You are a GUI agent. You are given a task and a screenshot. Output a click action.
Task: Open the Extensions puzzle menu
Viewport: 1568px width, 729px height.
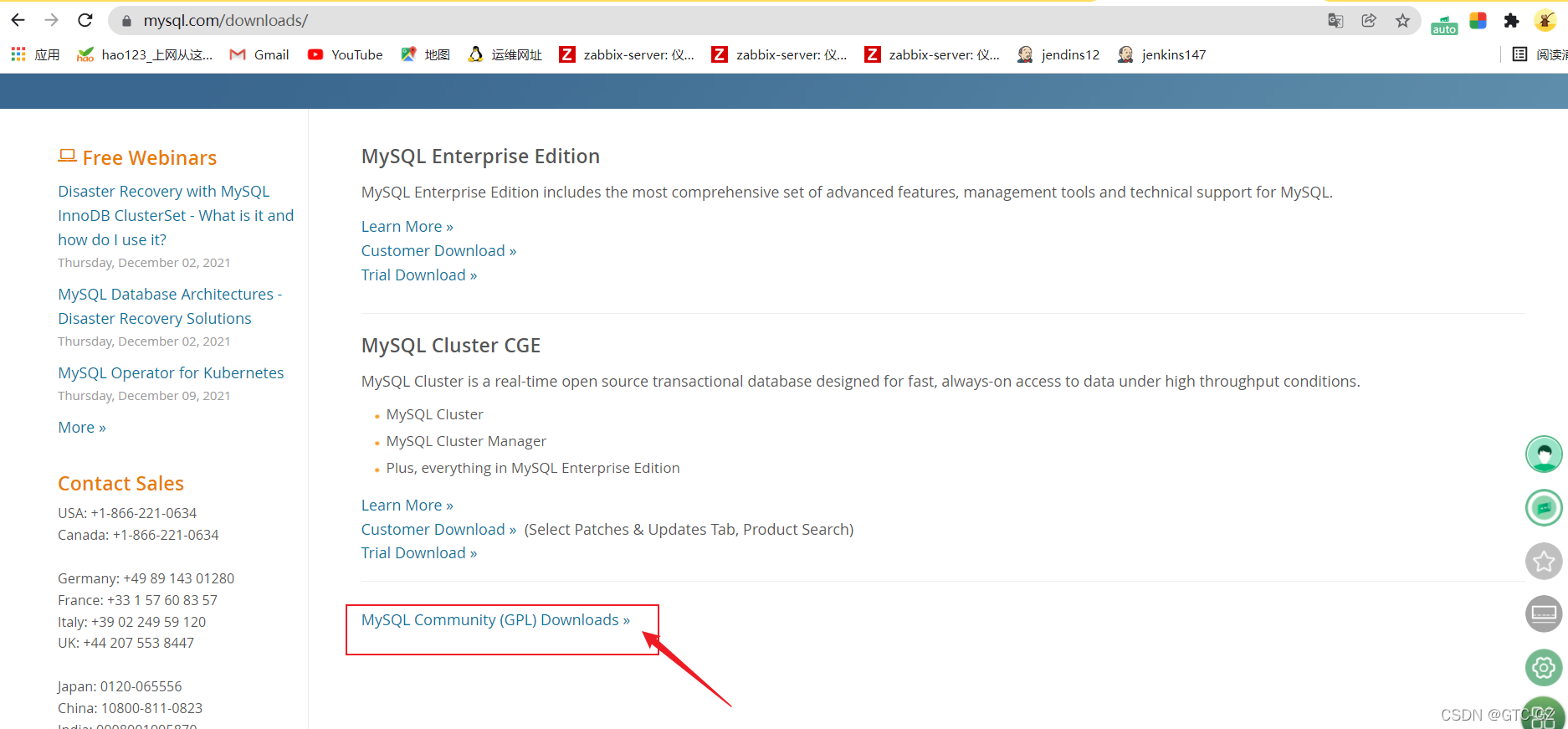1511,21
